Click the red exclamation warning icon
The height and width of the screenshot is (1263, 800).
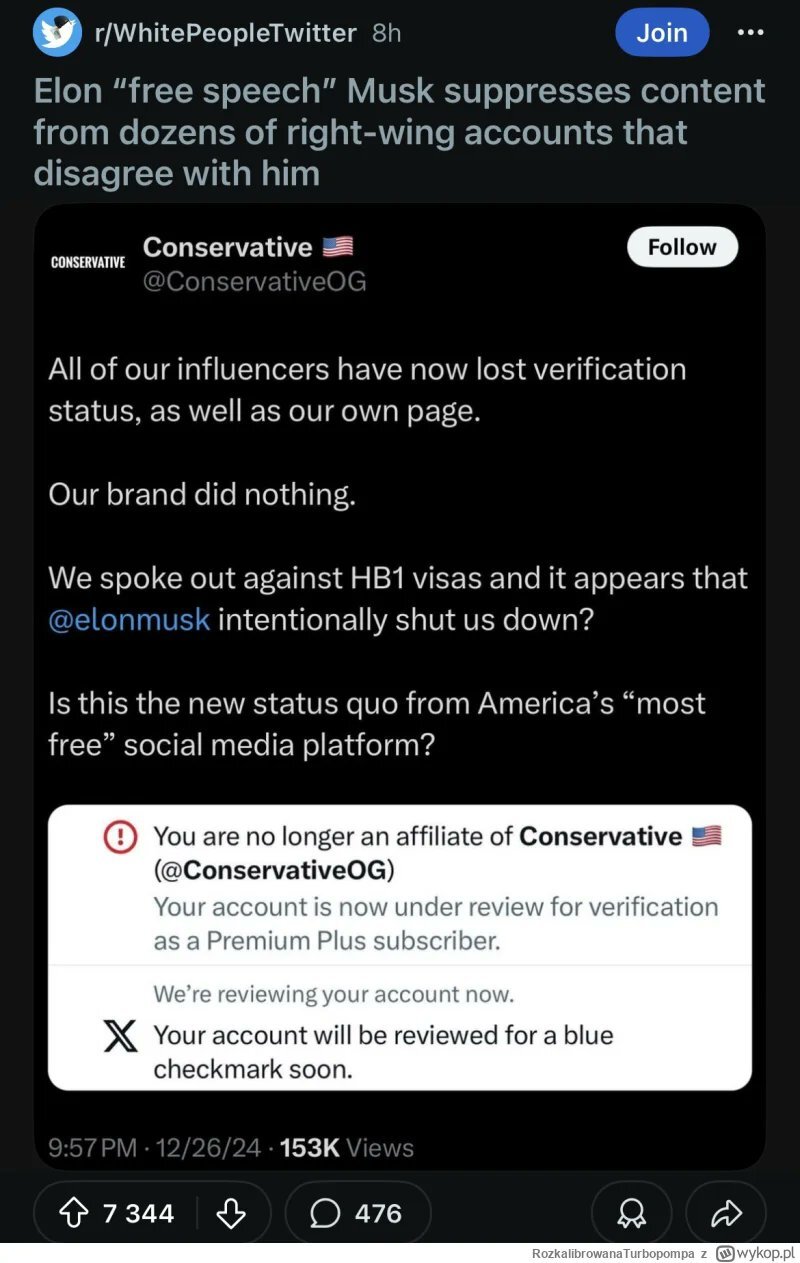click(x=120, y=837)
